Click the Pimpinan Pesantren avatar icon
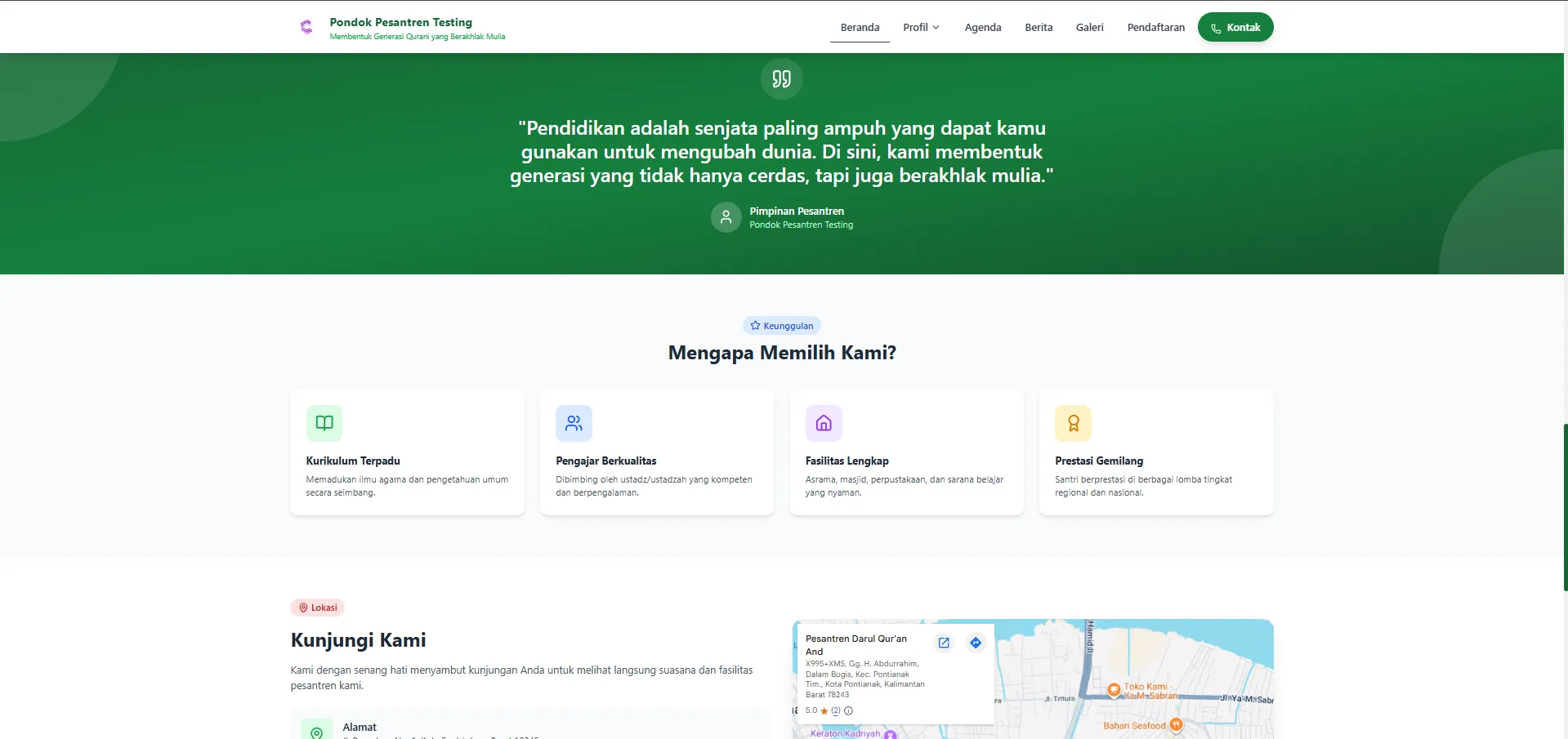This screenshot has width=1568, height=739. pos(726,217)
